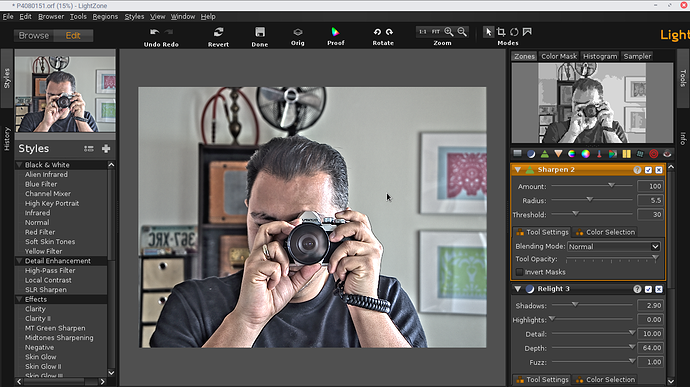Open the History side panel

[x=7, y=139]
